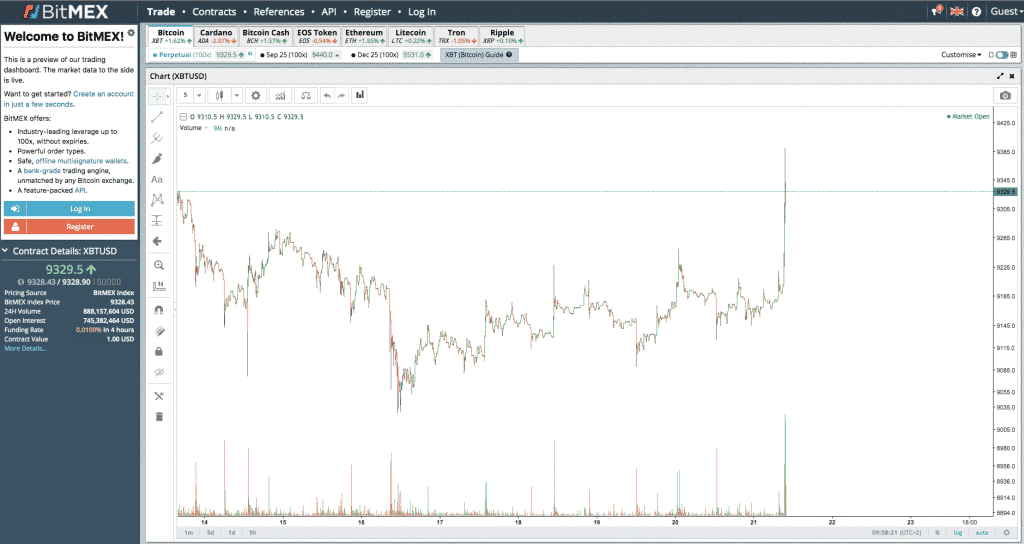Open the language flag selector
1024x544 pixels.
957,11
